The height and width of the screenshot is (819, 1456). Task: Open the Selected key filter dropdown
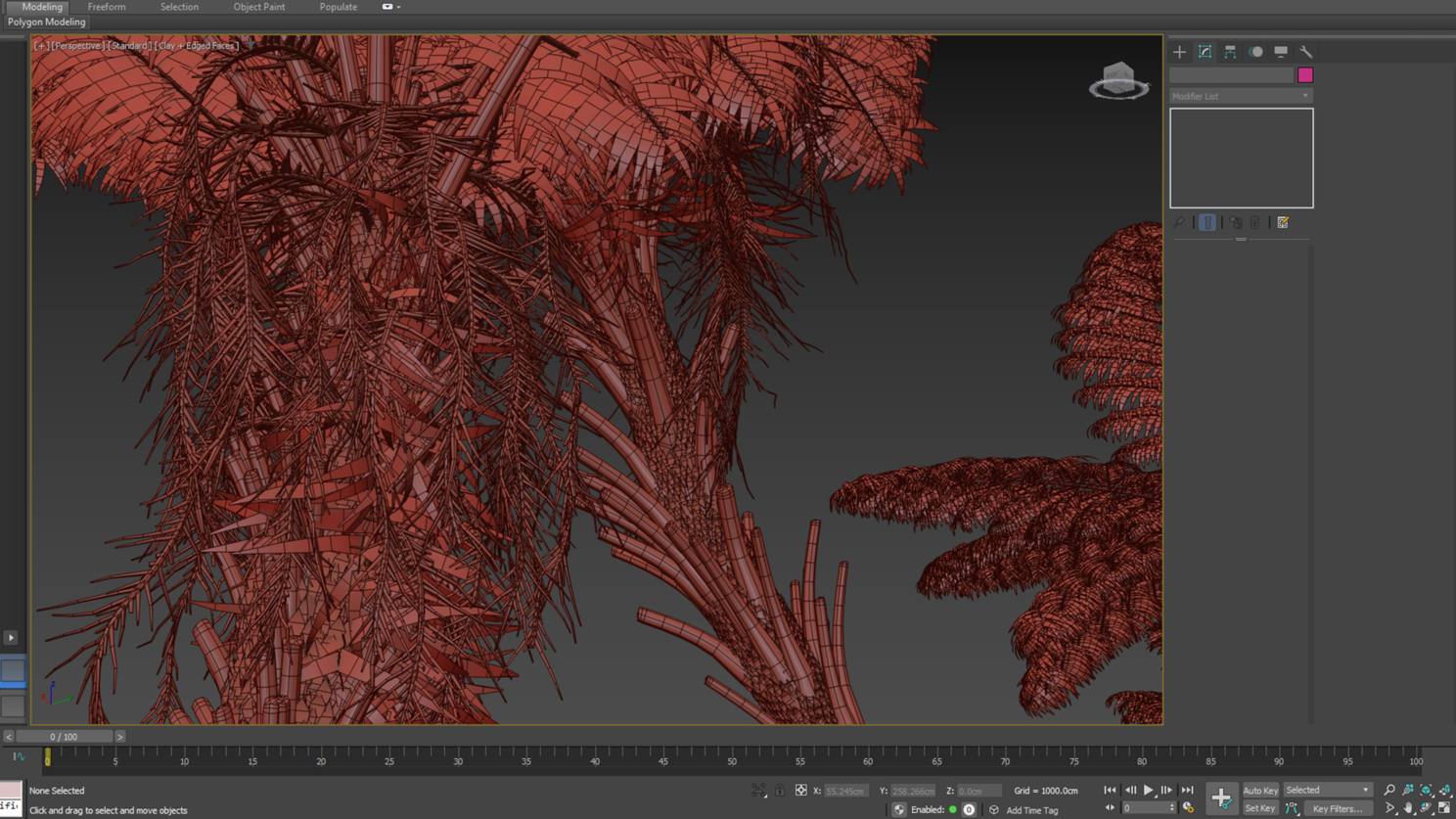(x=1327, y=791)
